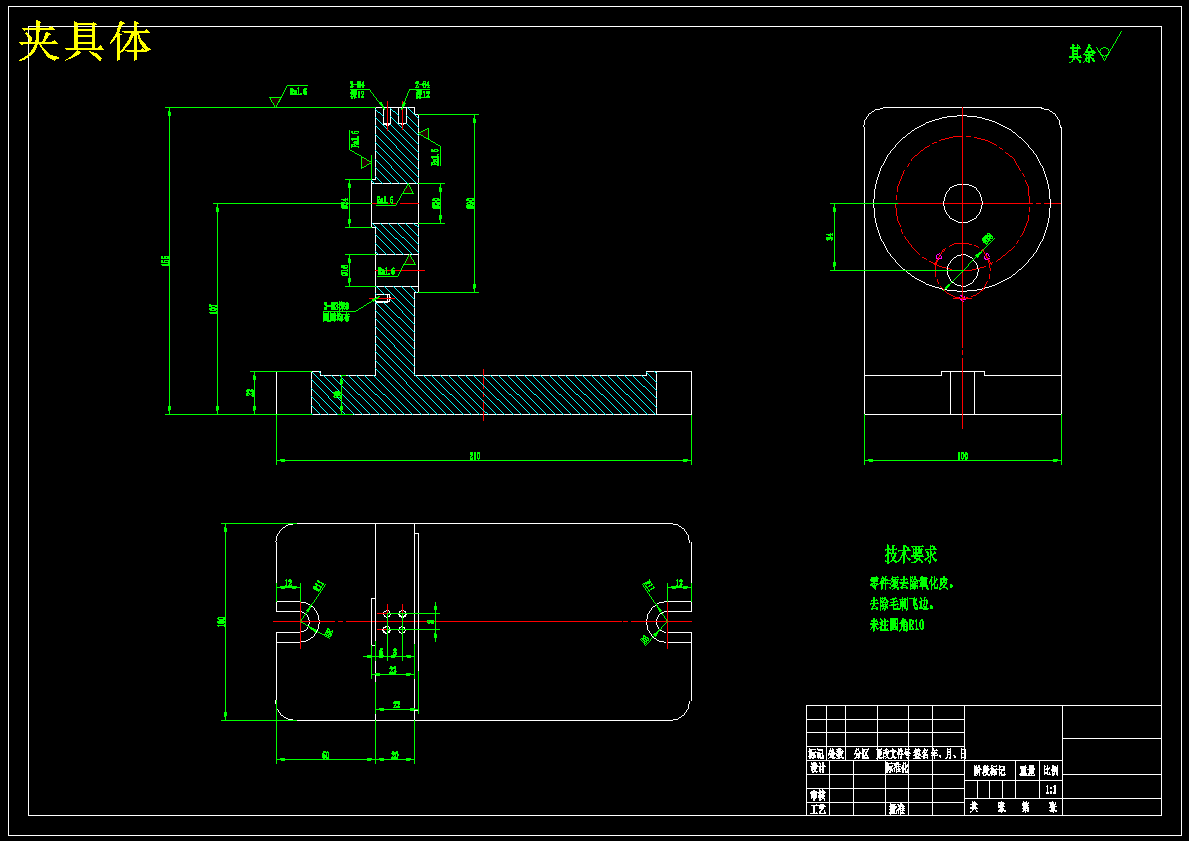This screenshot has height=841, width=1189.
Task: Click the 比例 header cell
Action: pyautogui.click(x=1052, y=770)
